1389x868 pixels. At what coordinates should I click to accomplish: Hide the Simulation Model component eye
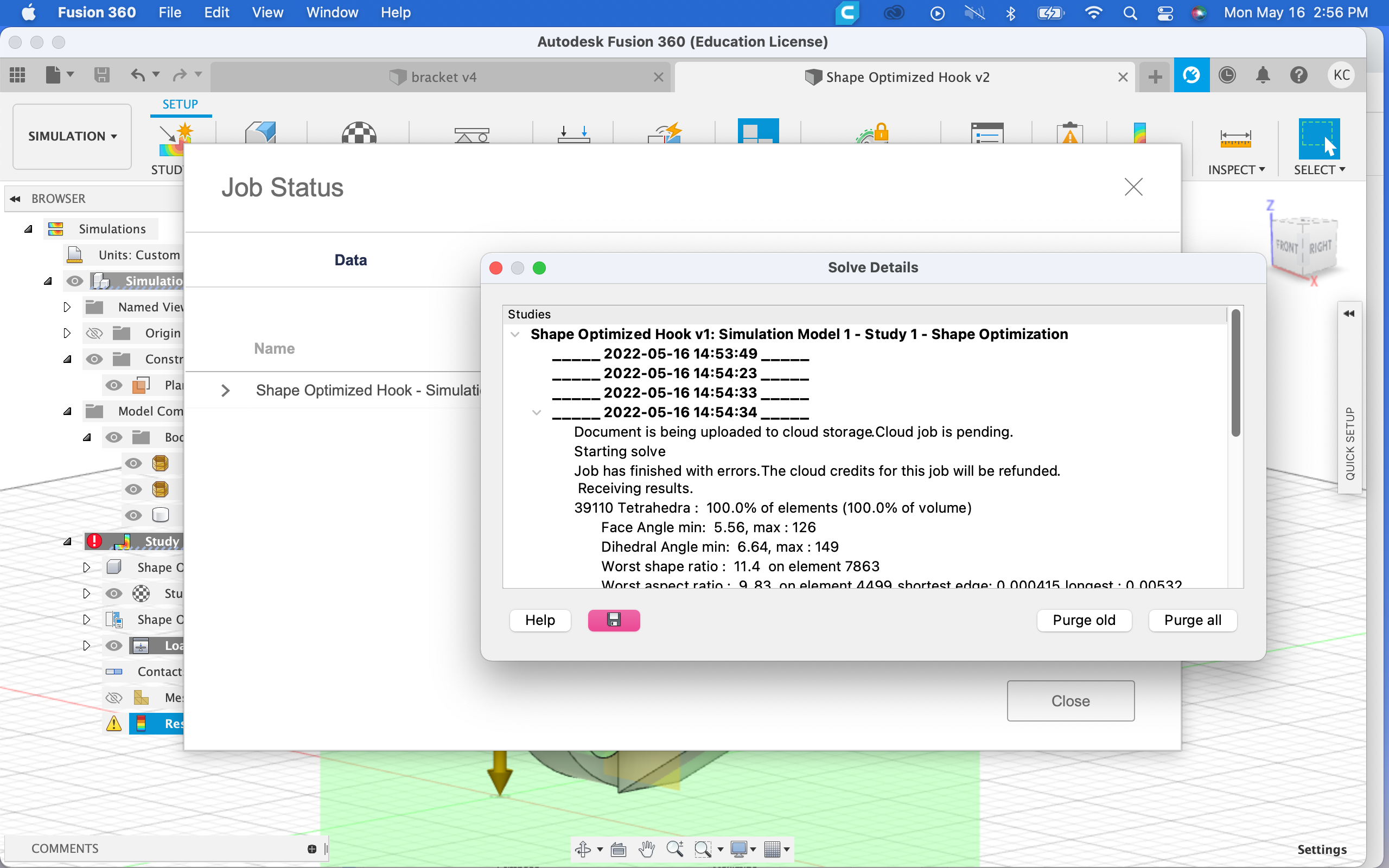click(75, 280)
